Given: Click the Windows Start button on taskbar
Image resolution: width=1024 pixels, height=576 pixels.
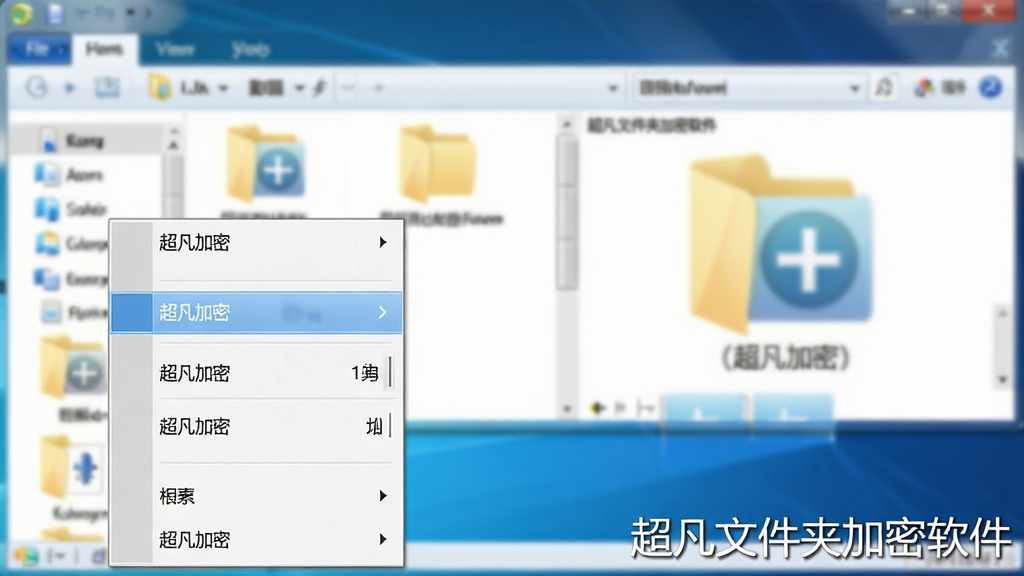Looking at the screenshot, I should pos(25,556).
